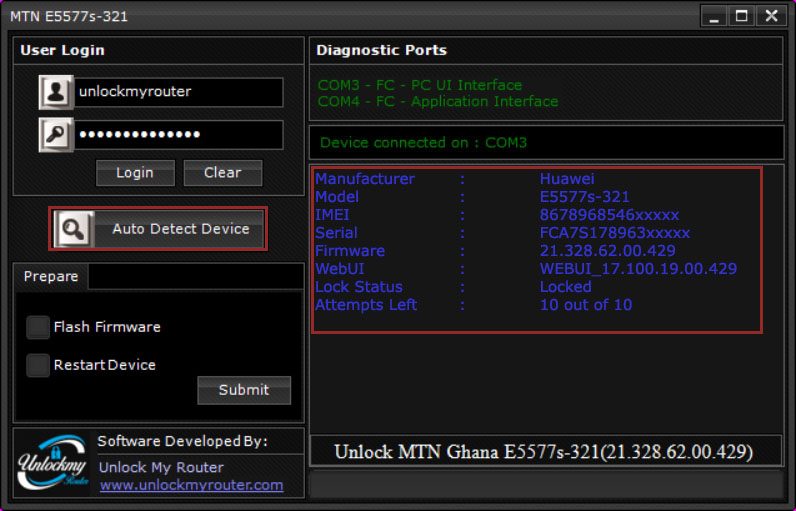Click the magnifier icon on Auto Detect Device
The height and width of the screenshot is (511, 796).
74,229
